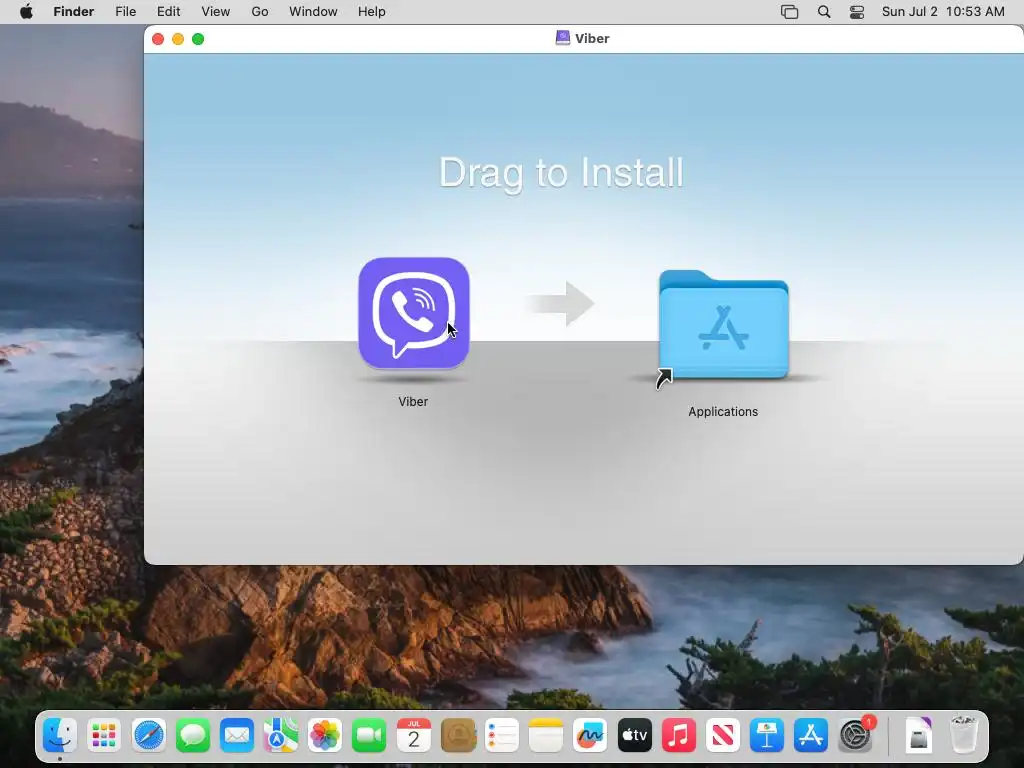1024x768 pixels.
Task: Open Apple TV from the Dock
Action: coord(634,736)
